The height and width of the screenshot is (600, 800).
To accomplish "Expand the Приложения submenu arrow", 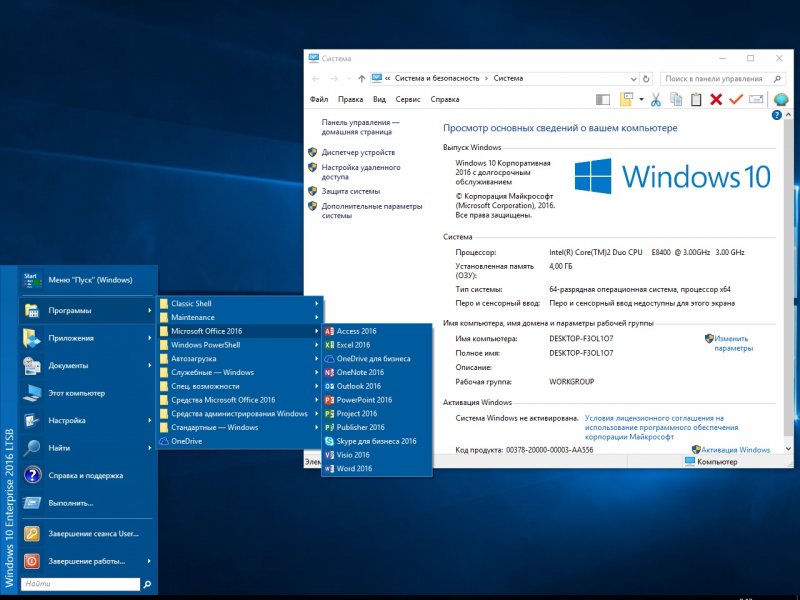I will click(149, 338).
